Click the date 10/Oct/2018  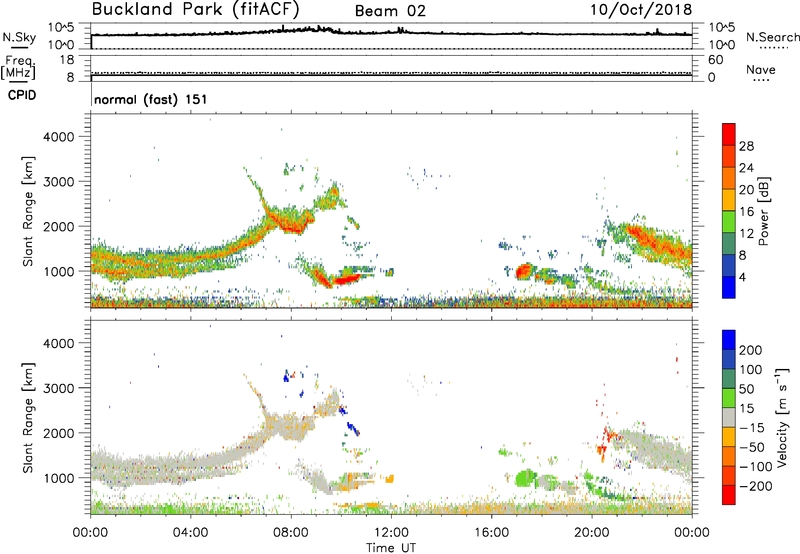coord(641,10)
